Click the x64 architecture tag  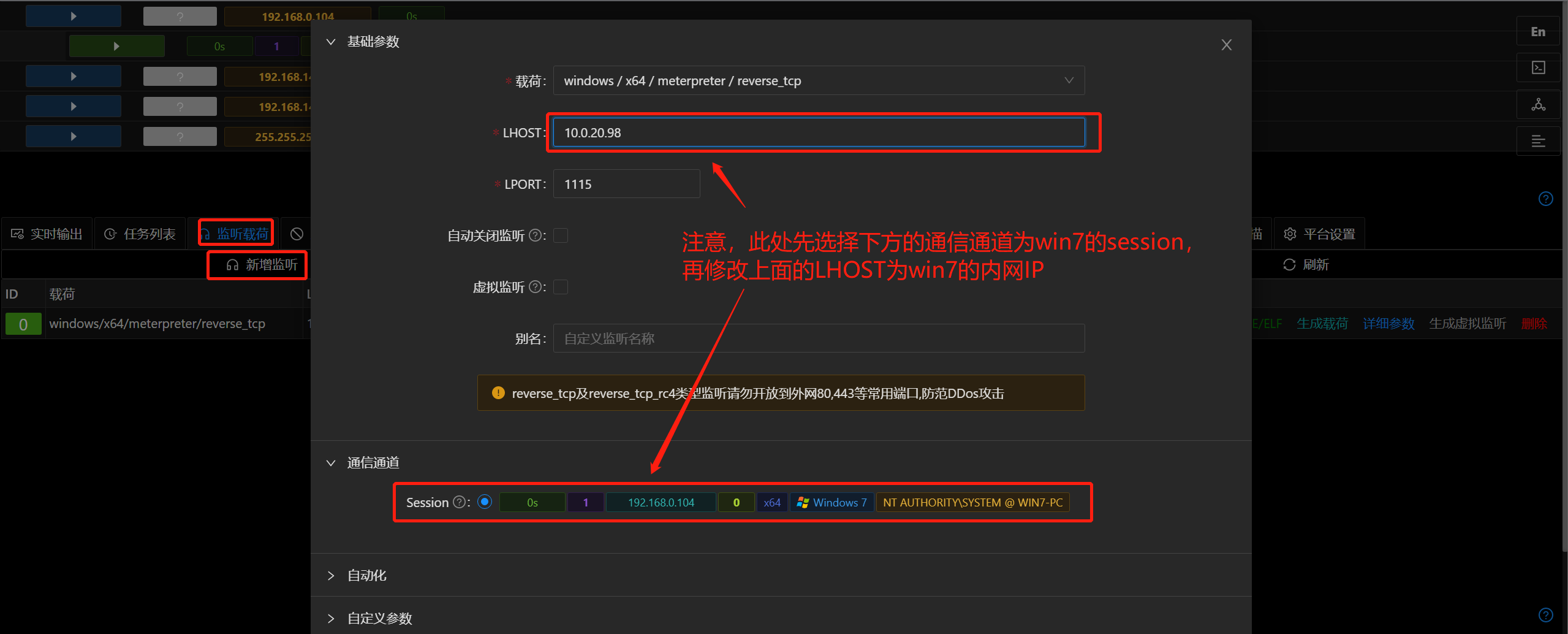click(x=772, y=502)
